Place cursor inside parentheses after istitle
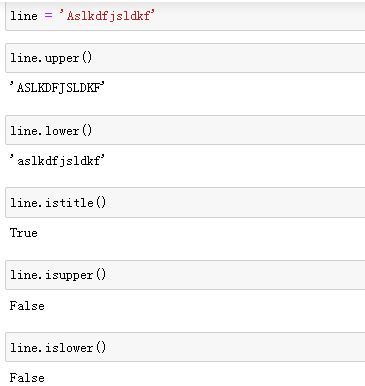The width and height of the screenshot is (365, 386). pyautogui.click(x=101, y=203)
